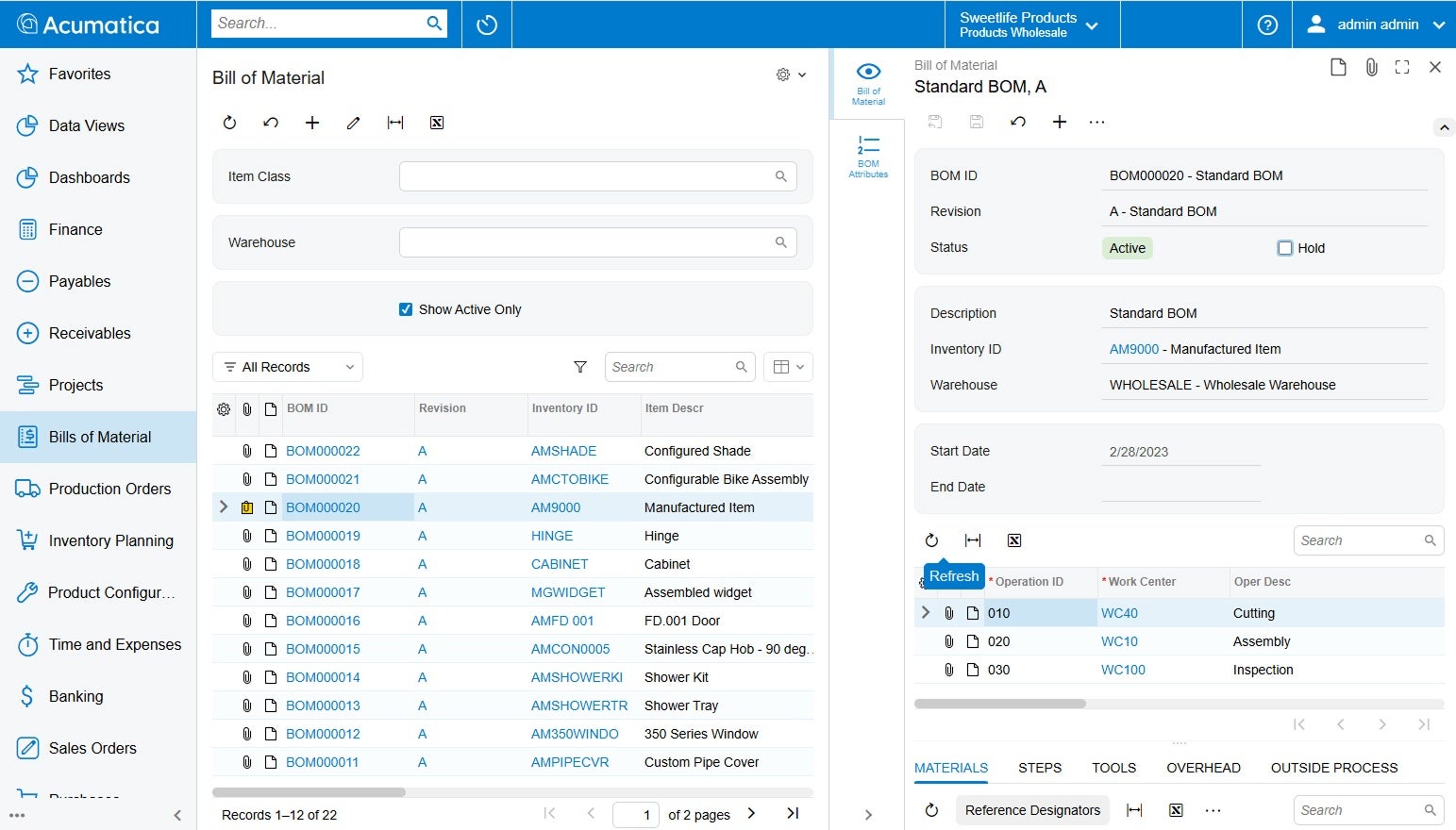Open the Sweetlife Products tenant dropdown
Screen dimensions: 1456x830
point(1030,24)
